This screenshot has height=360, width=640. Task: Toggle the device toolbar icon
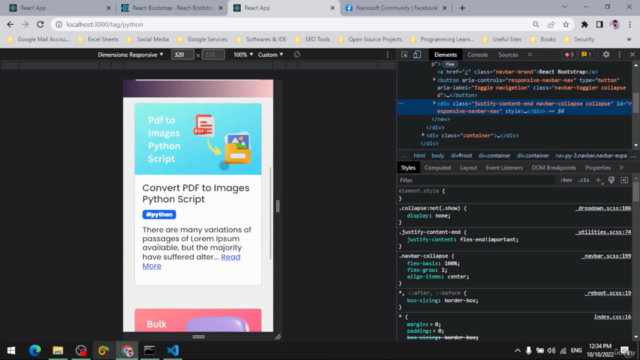(417, 55)
